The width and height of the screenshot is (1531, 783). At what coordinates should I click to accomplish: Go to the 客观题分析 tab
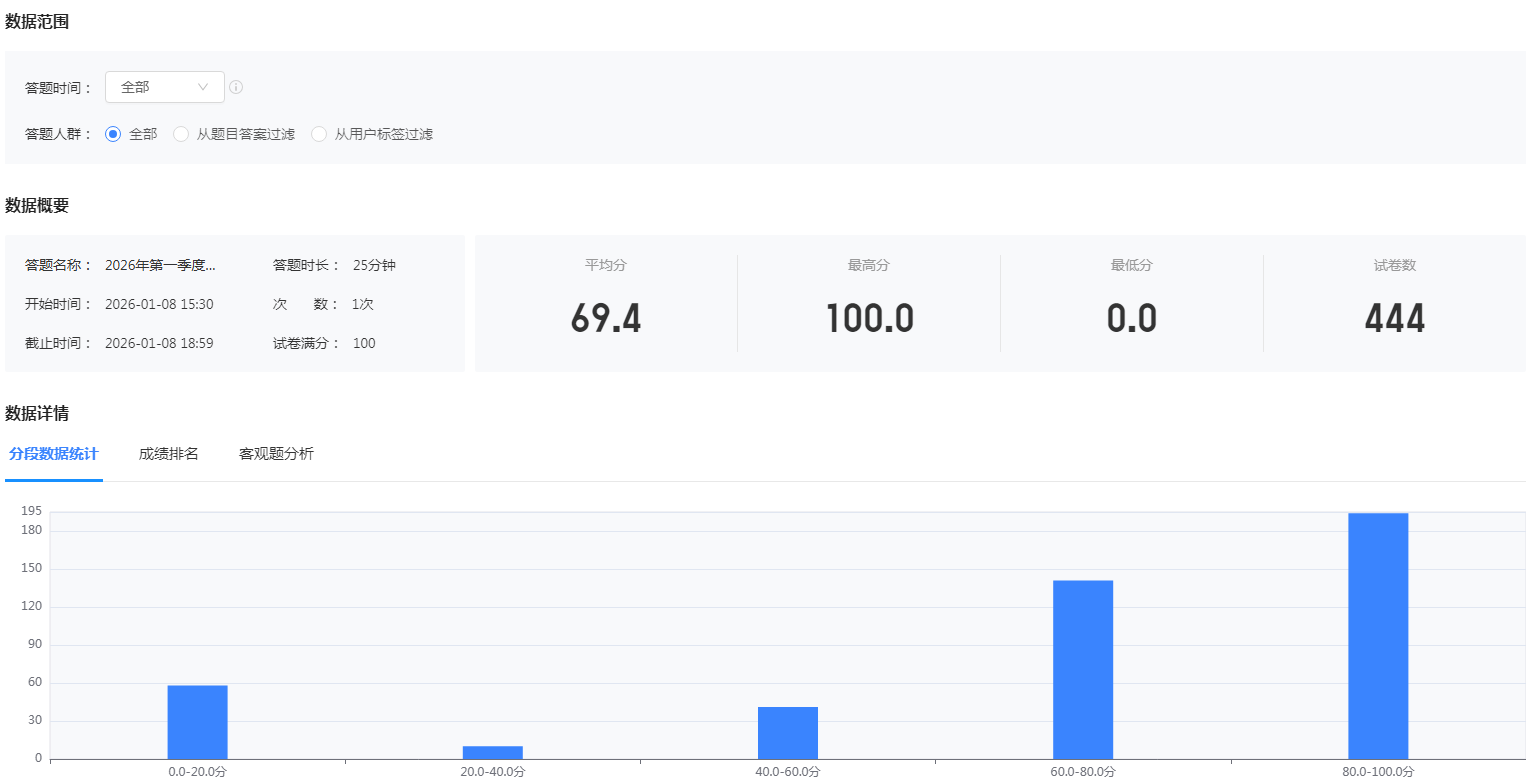276,454
